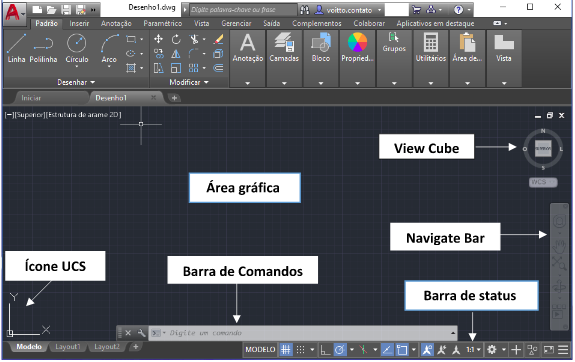575x362 pixels.
Task: Select the Trim scissors tool
Action: (194, 39)
